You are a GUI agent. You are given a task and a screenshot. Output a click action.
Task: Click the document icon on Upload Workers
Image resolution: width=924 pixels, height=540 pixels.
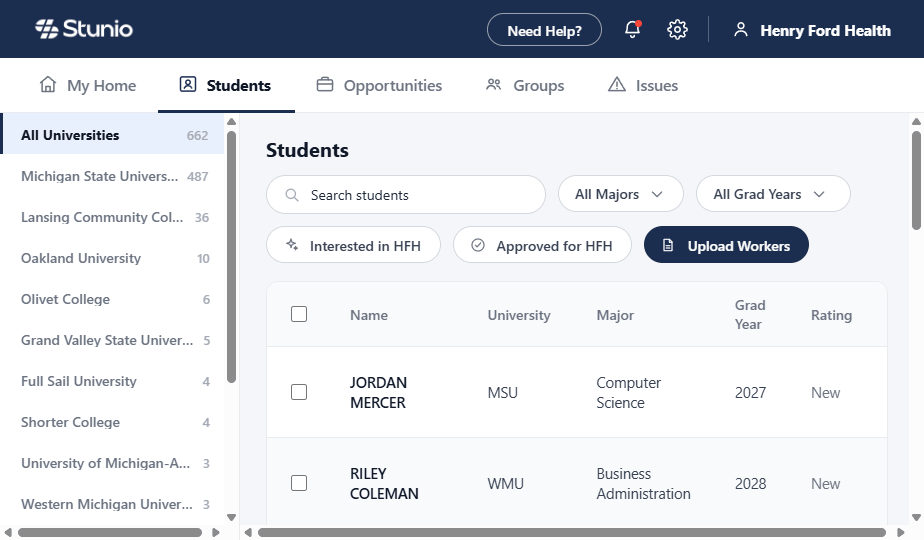point(668,245)
